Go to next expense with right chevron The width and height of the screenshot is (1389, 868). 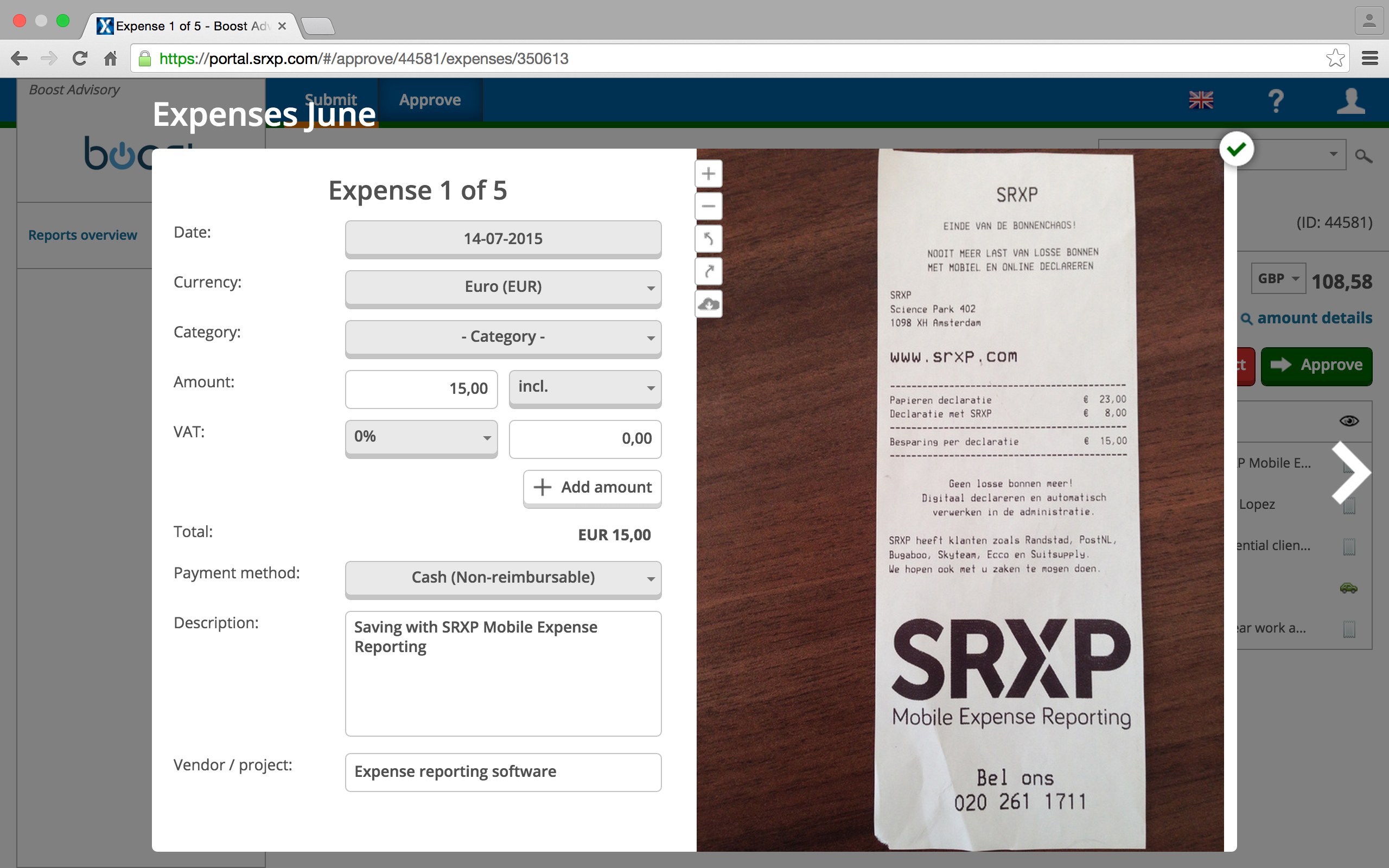point(1351,473)
